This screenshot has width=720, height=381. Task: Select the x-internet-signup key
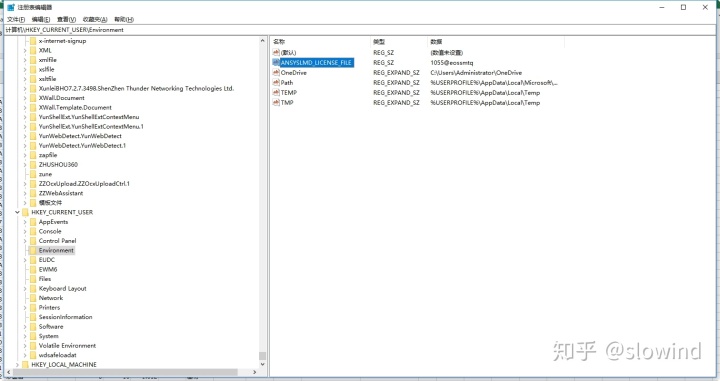coord(62,41)
